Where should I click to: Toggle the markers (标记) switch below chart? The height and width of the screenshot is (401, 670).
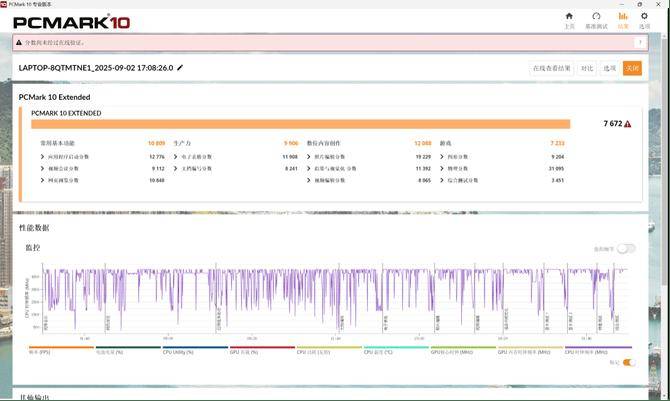pyautogui.click(x=629, y=362)
